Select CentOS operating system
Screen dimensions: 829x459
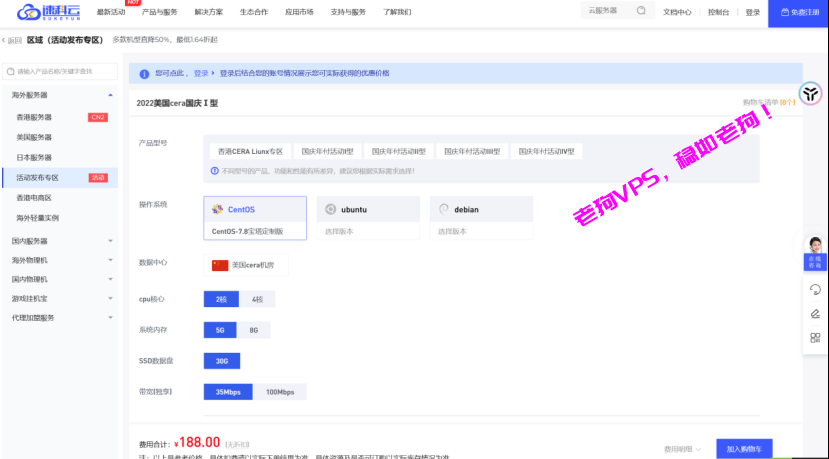(x=255, y=209)
